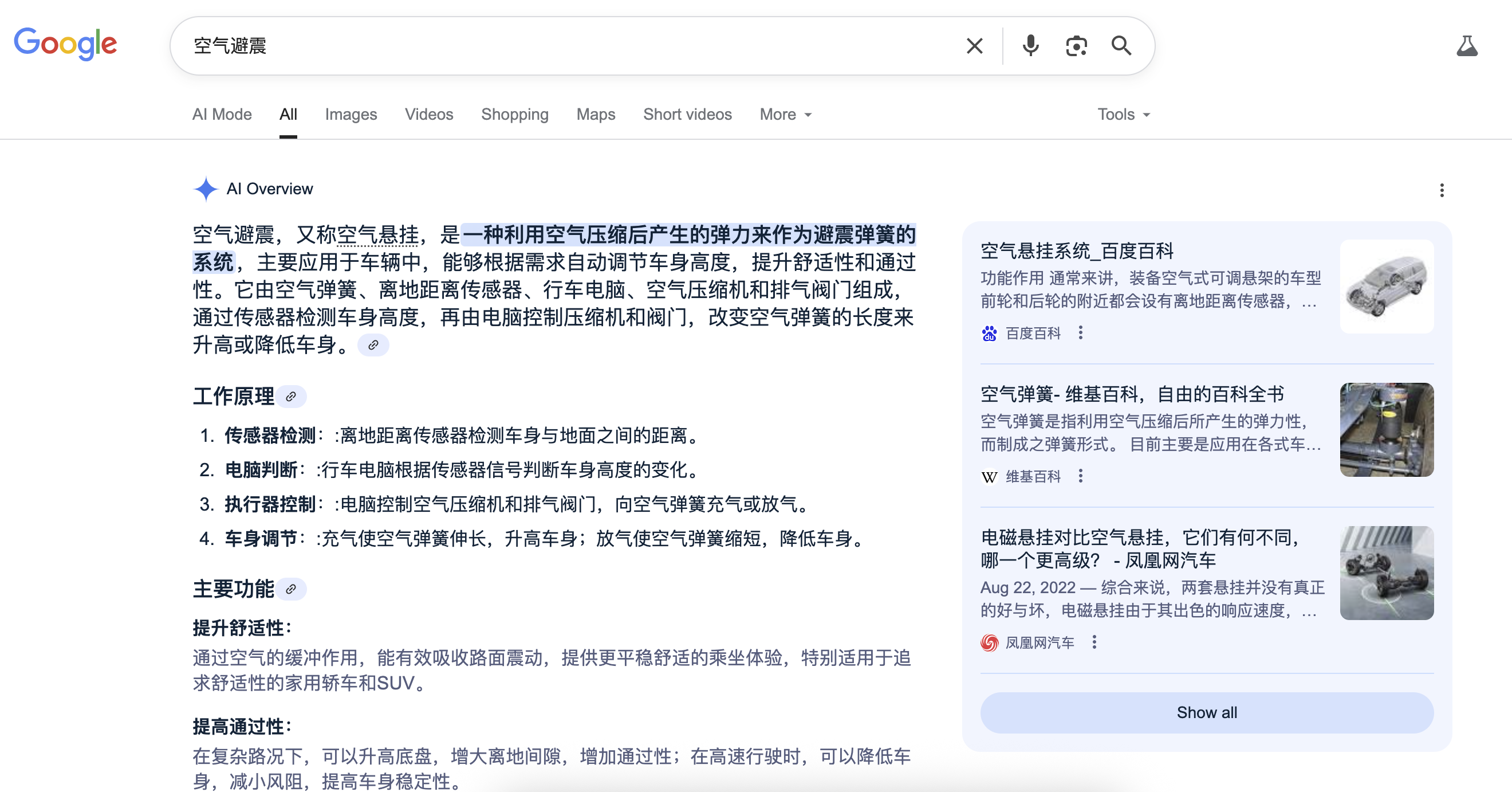Screen dimensions: 1512x792
Task: Open the car chassis thumbnail for 百度百科
Action: (1387, 287)
